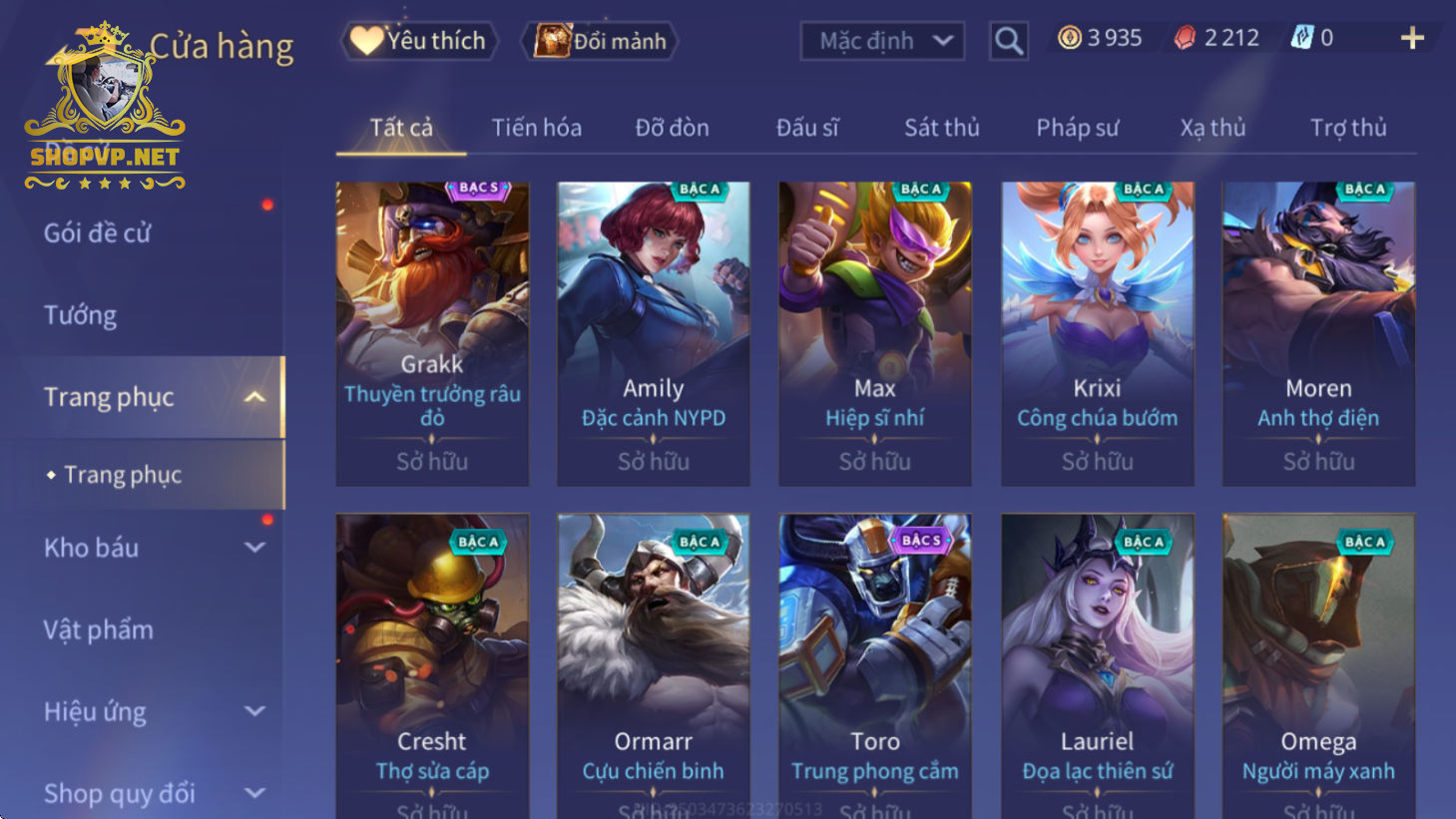Tap the plus icon to add currency

(1412, 39)
